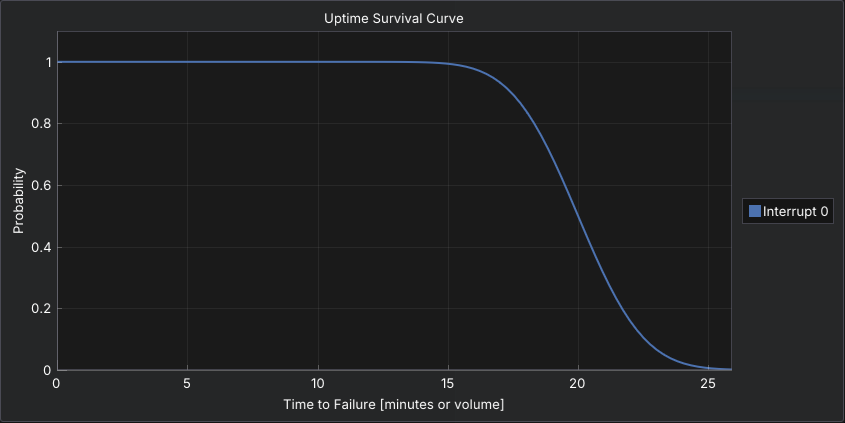This screenshot has width=845, height=423.
Task: Click y-axis tick label 1
Action: [x=46, y=62]
